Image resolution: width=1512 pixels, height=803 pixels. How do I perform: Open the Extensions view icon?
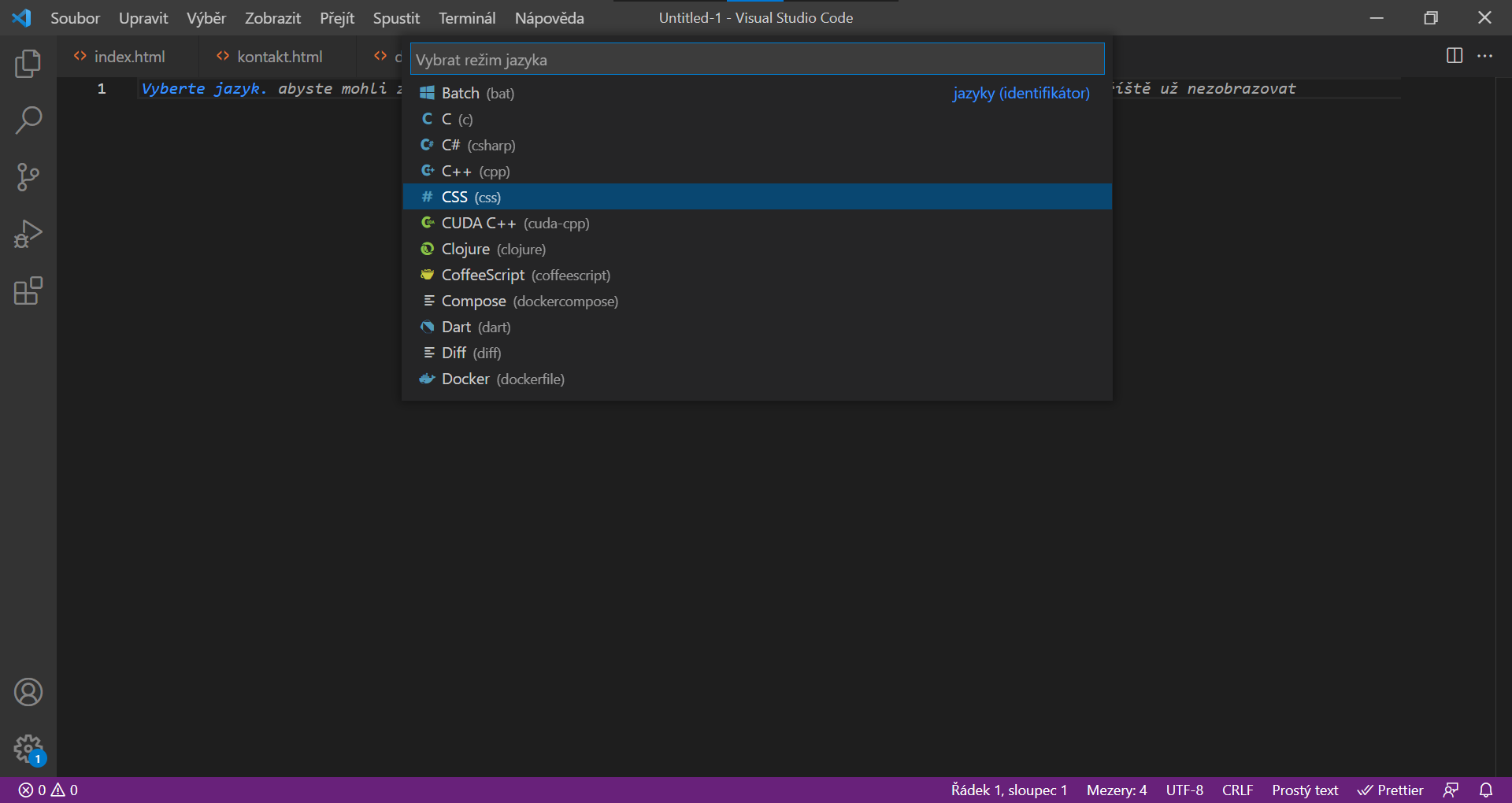pos(28,290)
